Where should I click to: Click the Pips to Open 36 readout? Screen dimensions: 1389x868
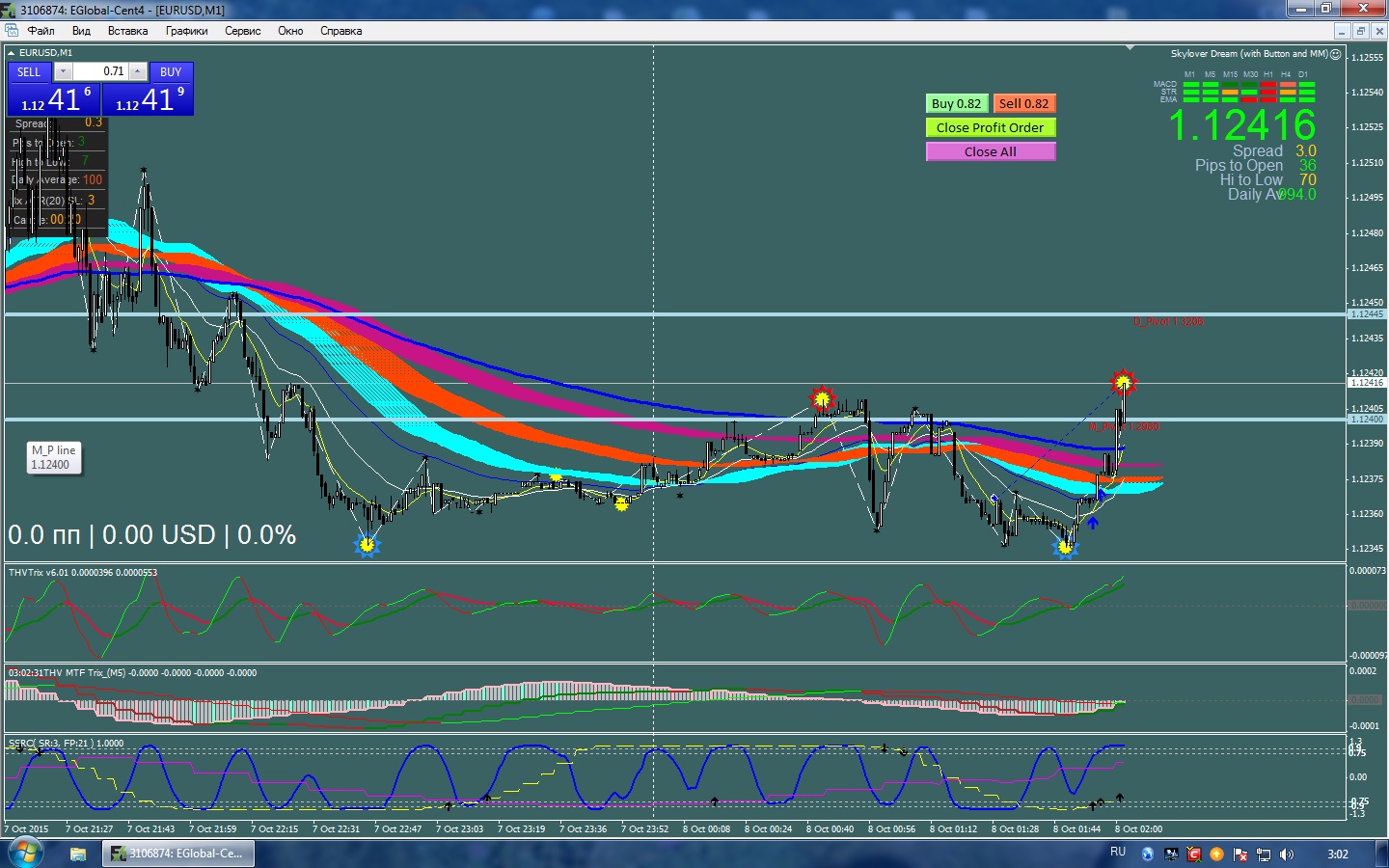[1256, 165]
